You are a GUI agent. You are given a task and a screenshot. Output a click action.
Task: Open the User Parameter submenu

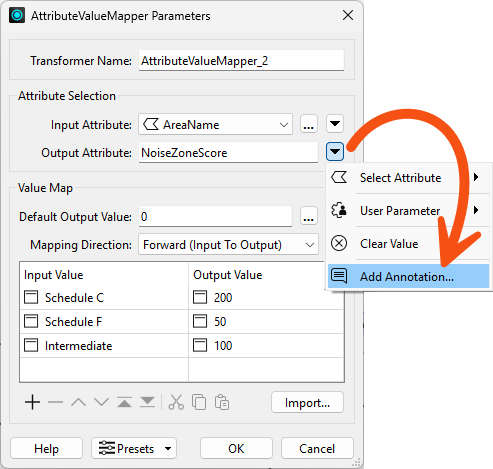click(408, 211)
